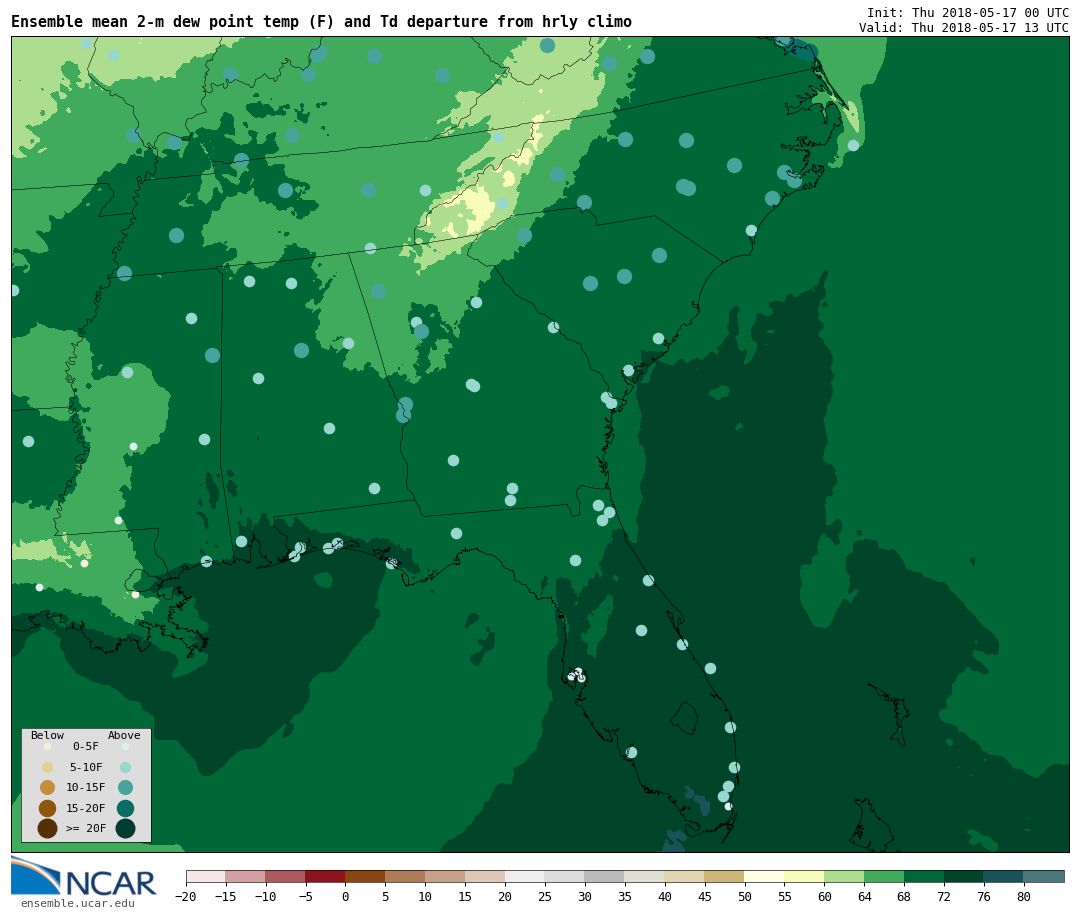Pick the -20 to -15 colorbar swatch
This screenshot has width=1080, height=915.
[x=205, y=876]
